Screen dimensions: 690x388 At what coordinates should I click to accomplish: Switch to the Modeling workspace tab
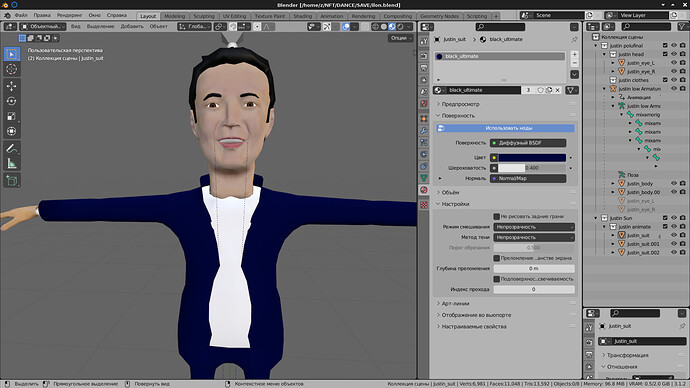click(175, 16)
